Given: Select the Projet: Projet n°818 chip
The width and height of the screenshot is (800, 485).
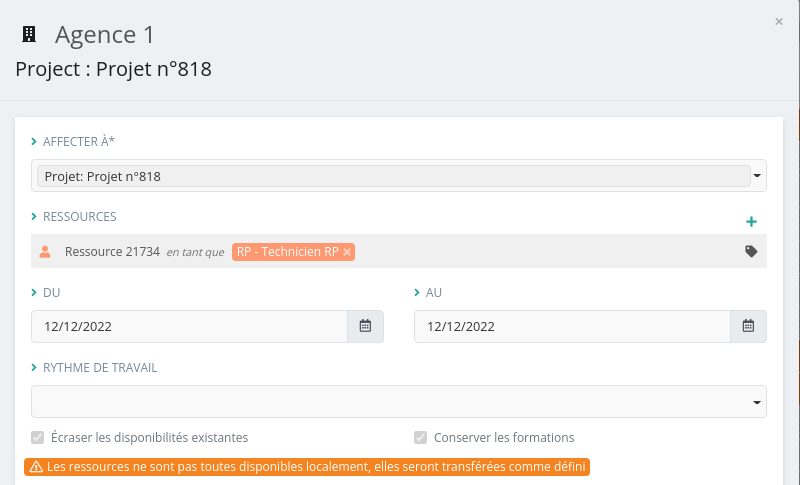Looking at the screenshot, I should [x=393, y=176].
